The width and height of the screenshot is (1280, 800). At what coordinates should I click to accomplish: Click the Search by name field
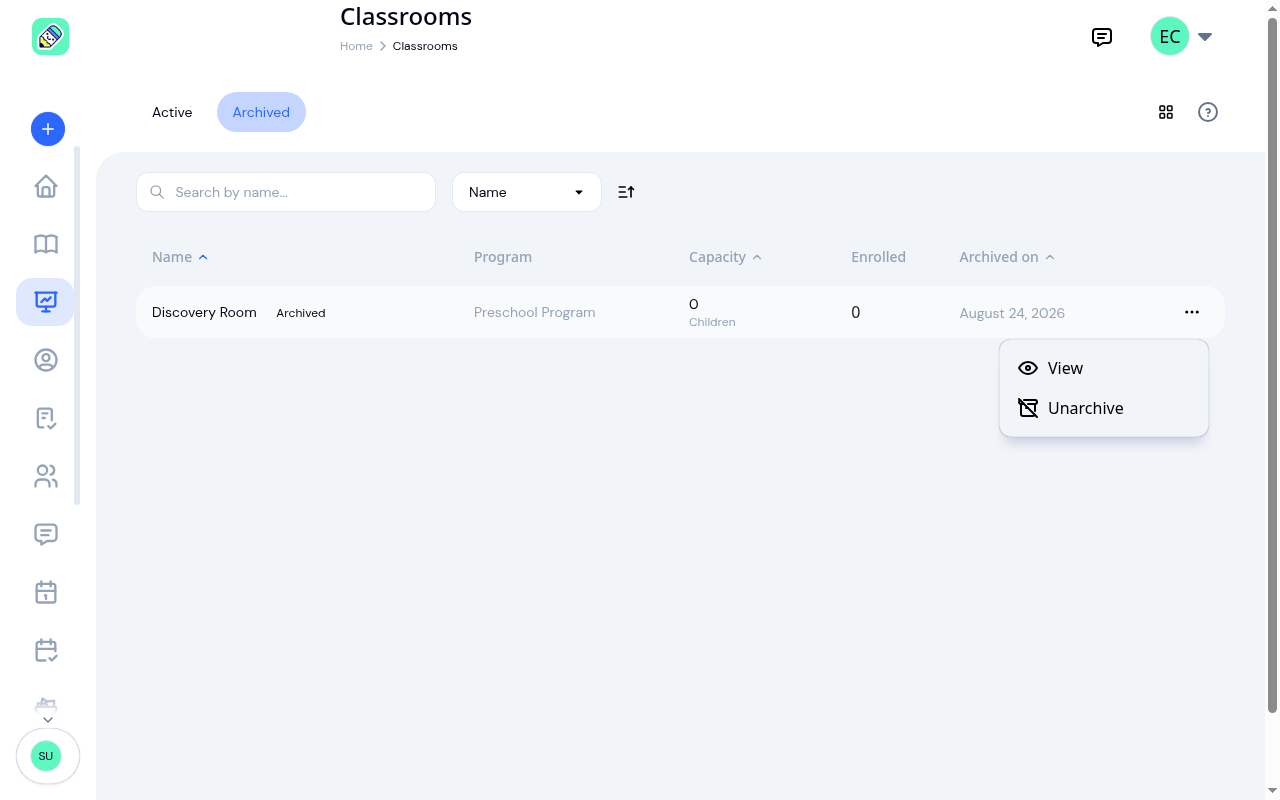286,192
